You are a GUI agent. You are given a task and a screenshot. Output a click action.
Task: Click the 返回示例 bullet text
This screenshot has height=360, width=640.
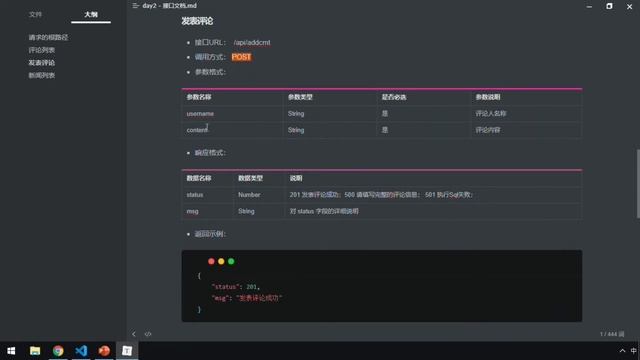pyautogui.click(x=210, y=234)
